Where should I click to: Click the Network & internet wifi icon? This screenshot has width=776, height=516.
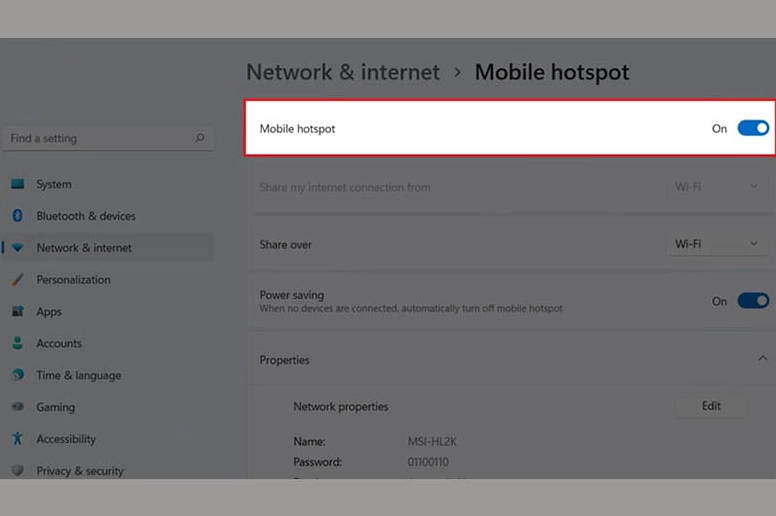(17, 248)
